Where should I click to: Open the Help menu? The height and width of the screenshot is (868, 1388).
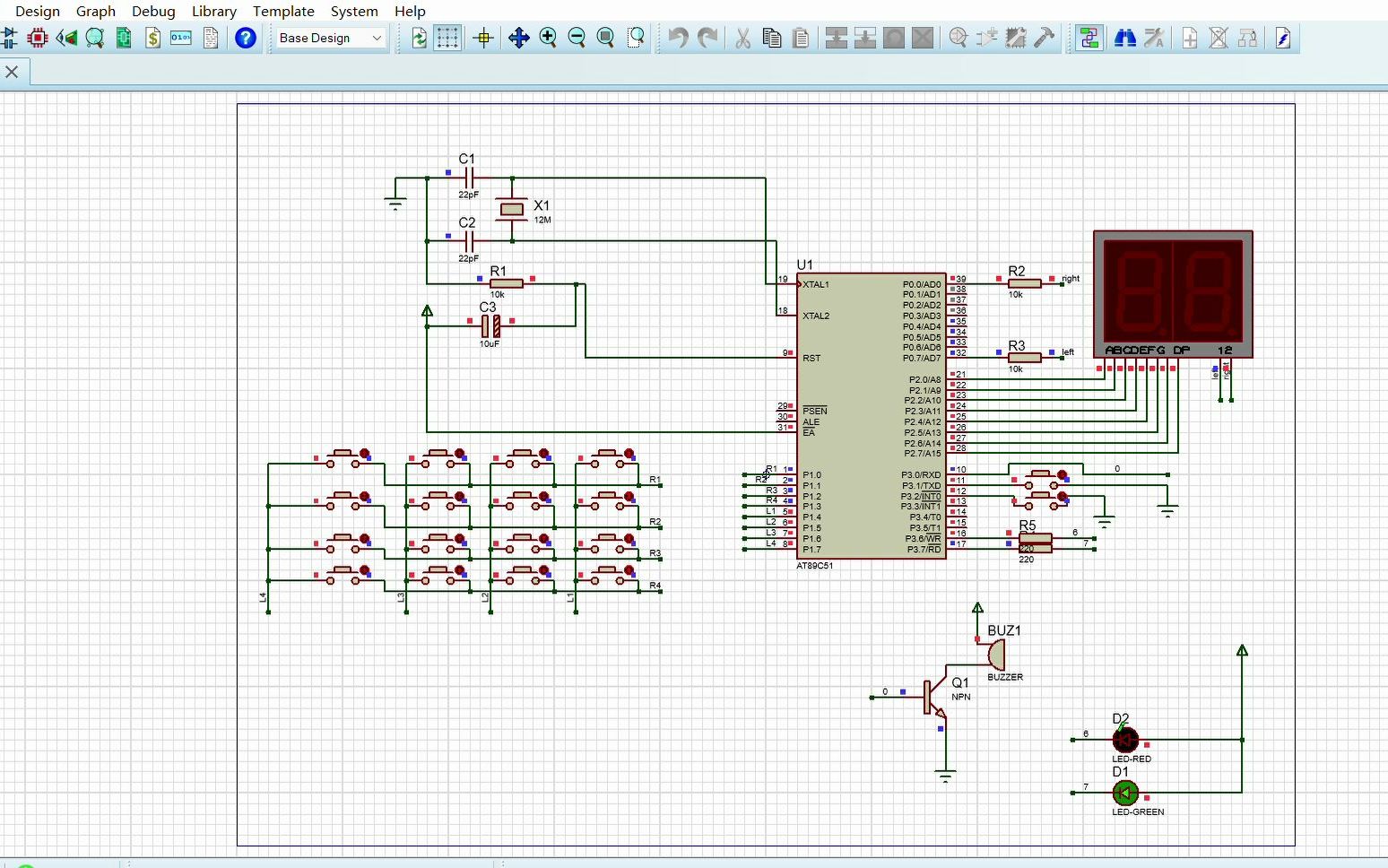pos(410,11)
